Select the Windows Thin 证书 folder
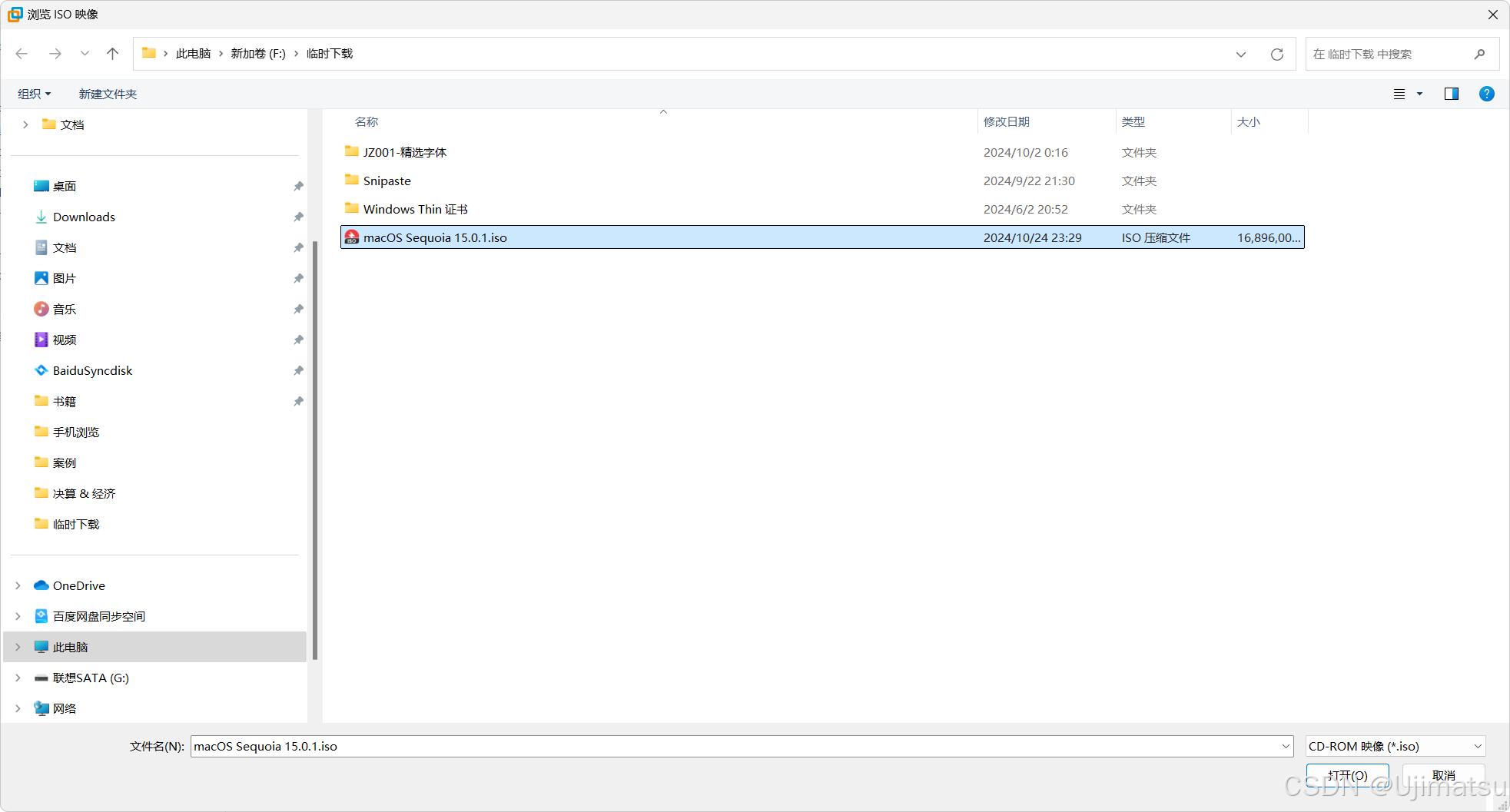 (x=822, y=209)
